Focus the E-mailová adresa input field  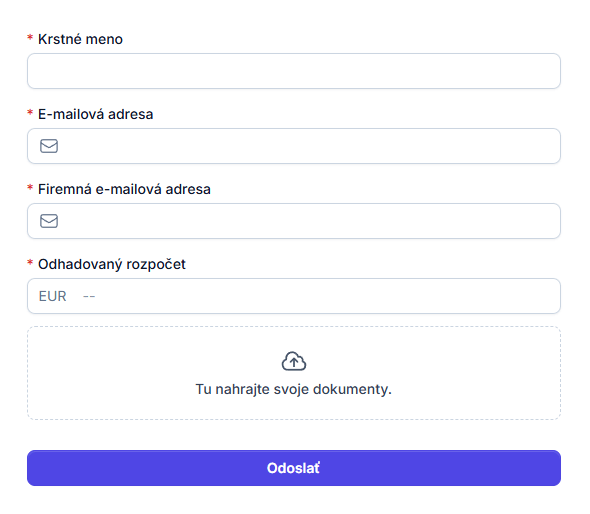pyautogui.click(x=294, y=146)
